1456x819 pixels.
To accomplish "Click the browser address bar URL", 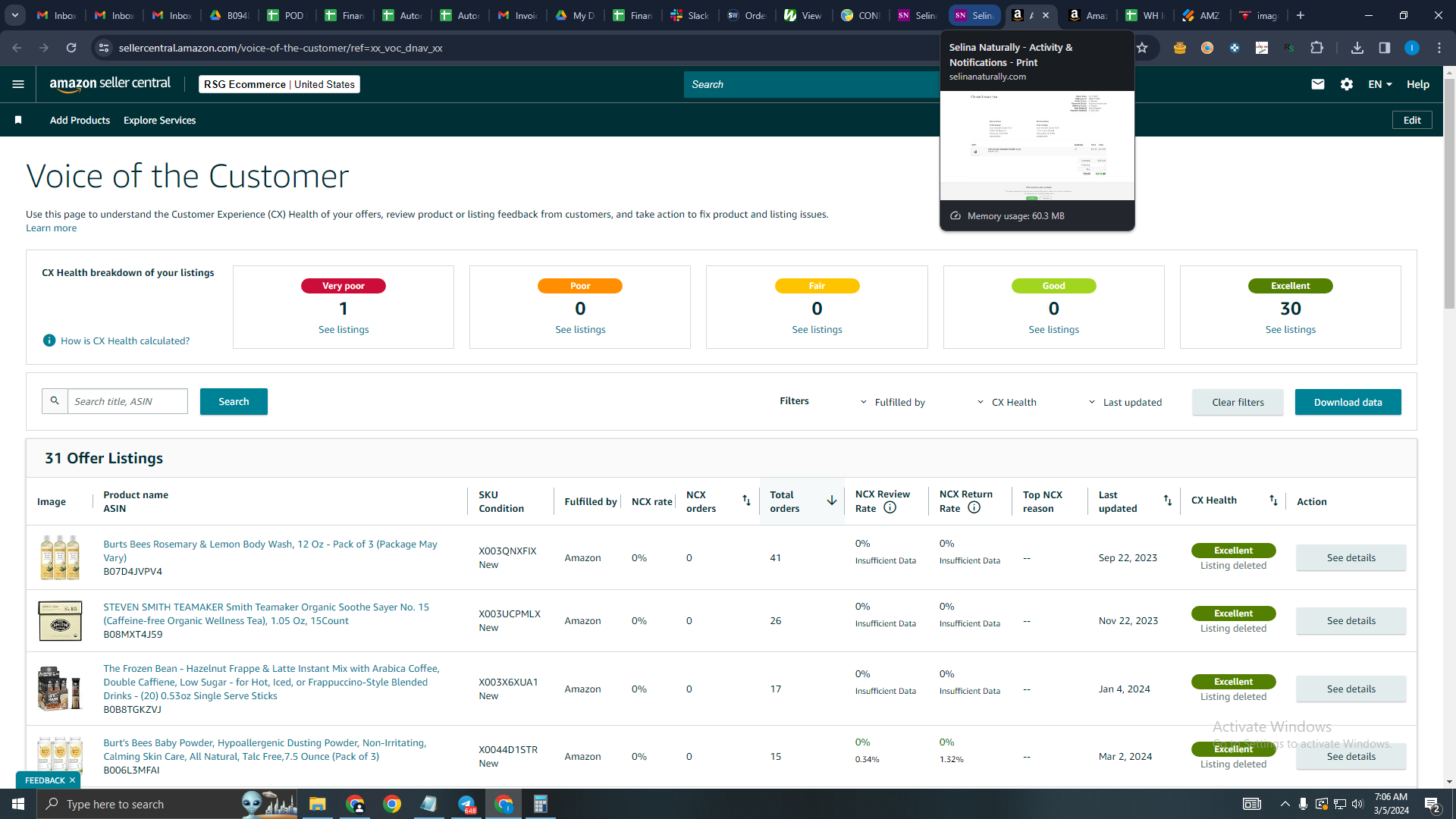I will coord(281,48).
